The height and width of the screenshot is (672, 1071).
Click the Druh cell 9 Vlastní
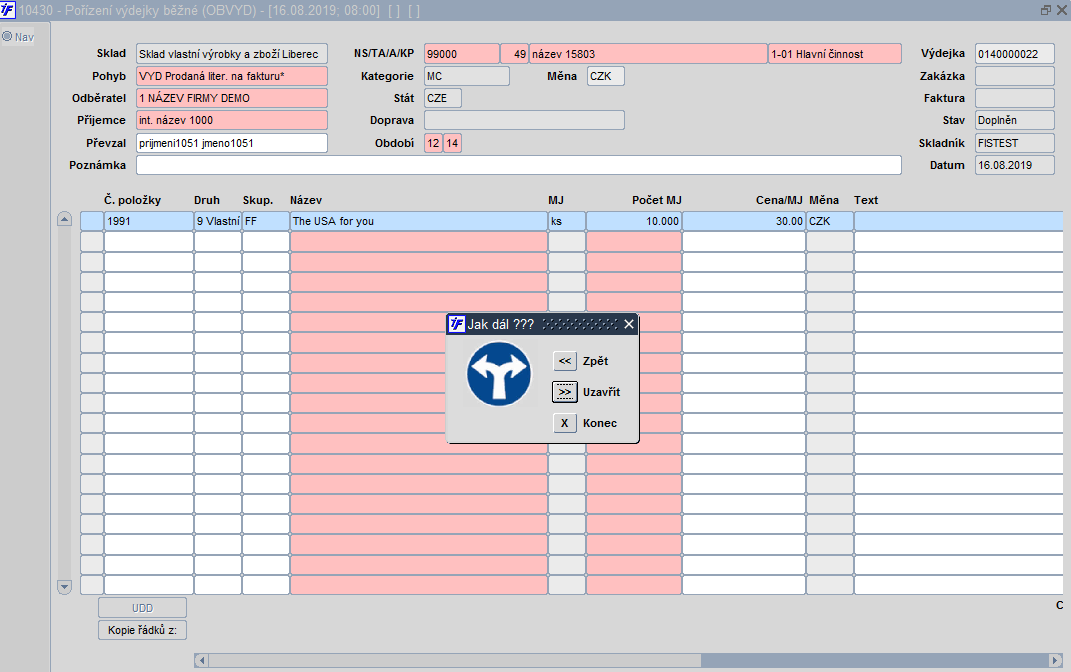[x=218, y=221]
